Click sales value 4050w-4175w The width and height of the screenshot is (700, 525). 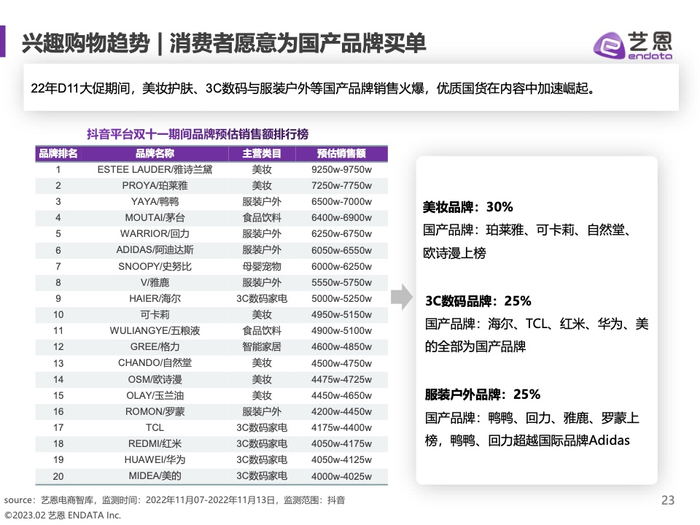point(342,444)
